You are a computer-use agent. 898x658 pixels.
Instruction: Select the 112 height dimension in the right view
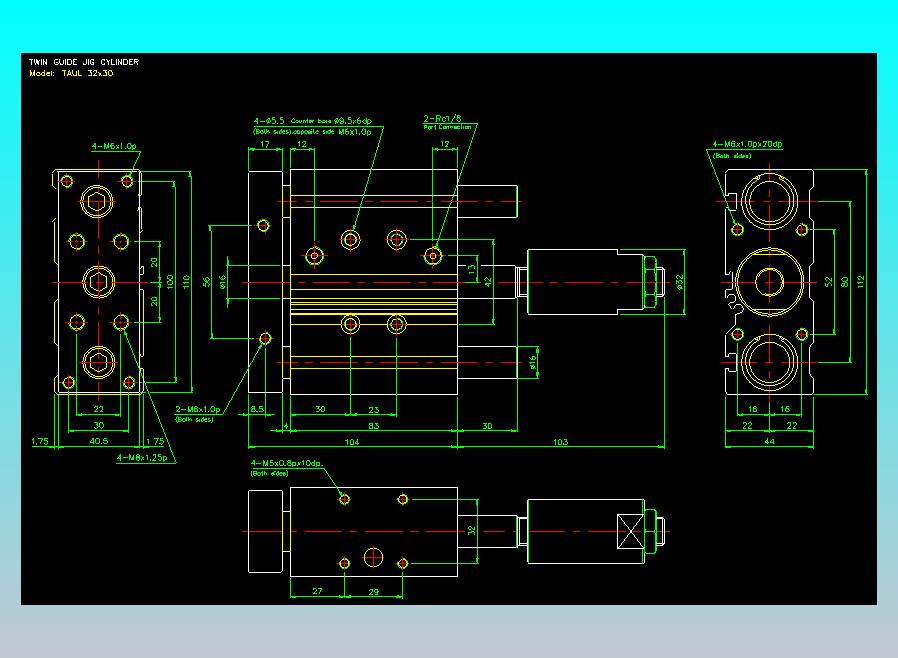(x=860, y=282)
